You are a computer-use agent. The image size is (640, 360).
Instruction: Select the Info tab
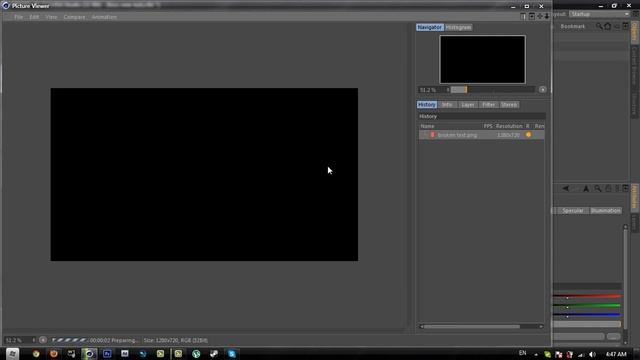point(447,105)
